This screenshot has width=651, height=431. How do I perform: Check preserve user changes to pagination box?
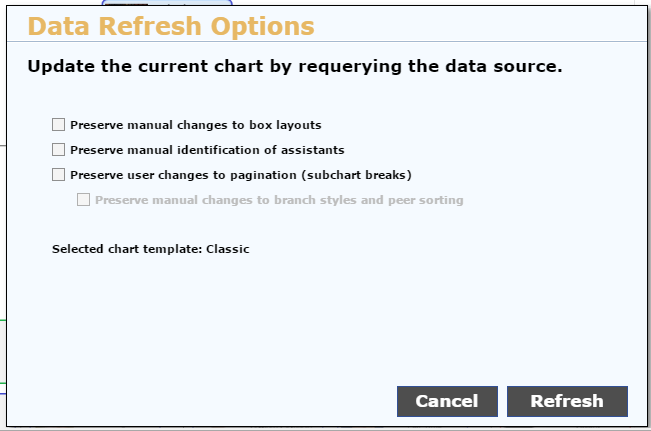pos(58,175)
